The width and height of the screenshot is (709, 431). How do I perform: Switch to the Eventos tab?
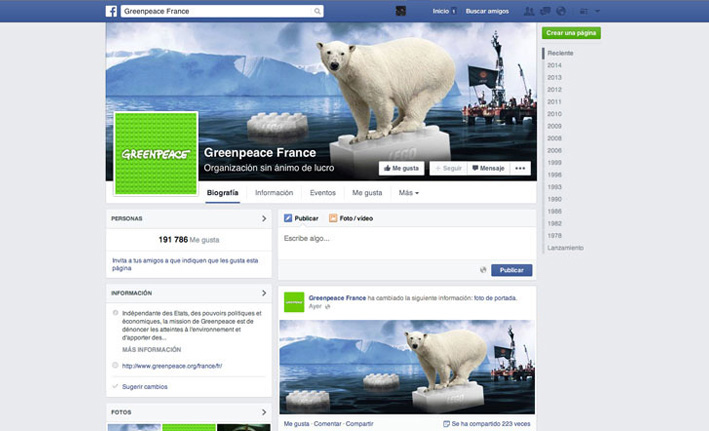[322, 193]
